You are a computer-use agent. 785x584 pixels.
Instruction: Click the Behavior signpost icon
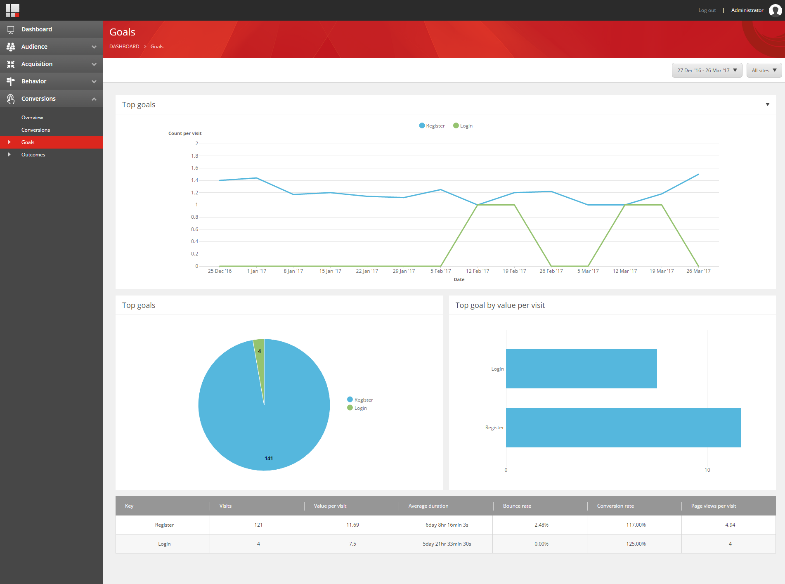[x=11, y=81]
